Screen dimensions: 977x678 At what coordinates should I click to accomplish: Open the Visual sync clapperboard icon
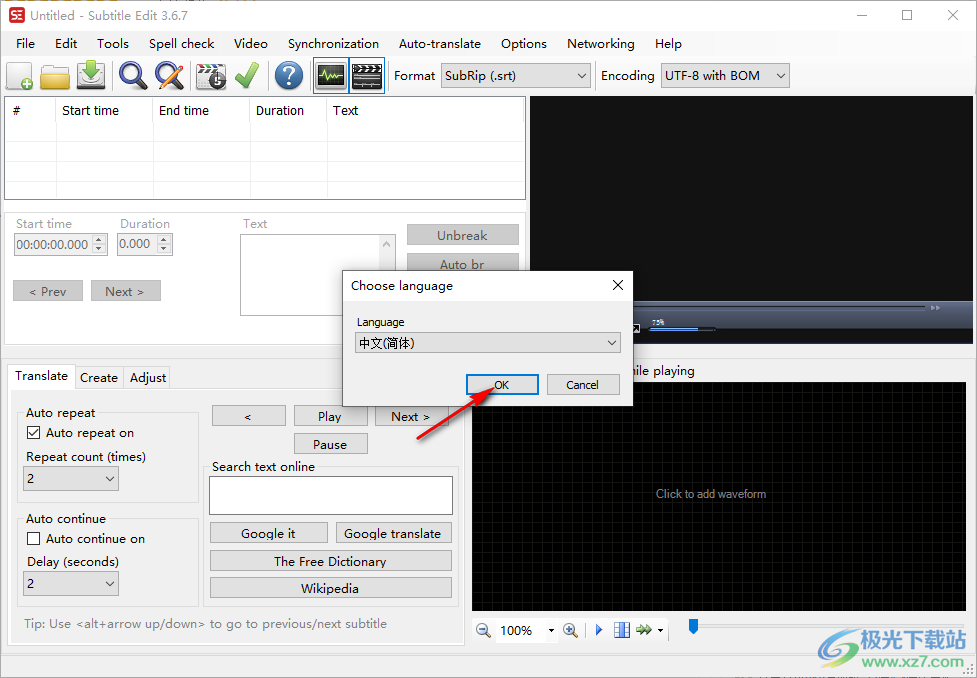pos(211,76)
